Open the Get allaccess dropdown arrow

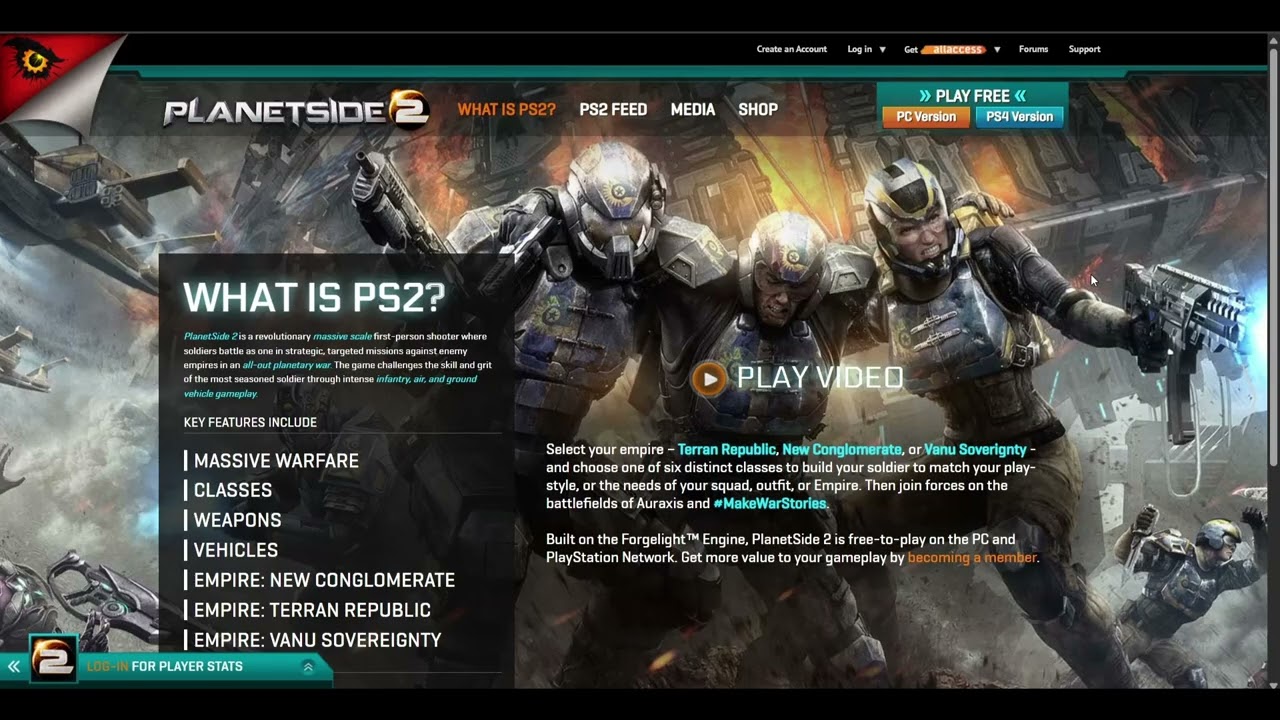point(997,49)
